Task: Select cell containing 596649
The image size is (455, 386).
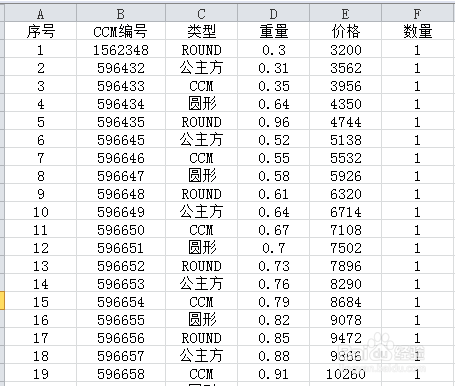Action: (121, 211)
